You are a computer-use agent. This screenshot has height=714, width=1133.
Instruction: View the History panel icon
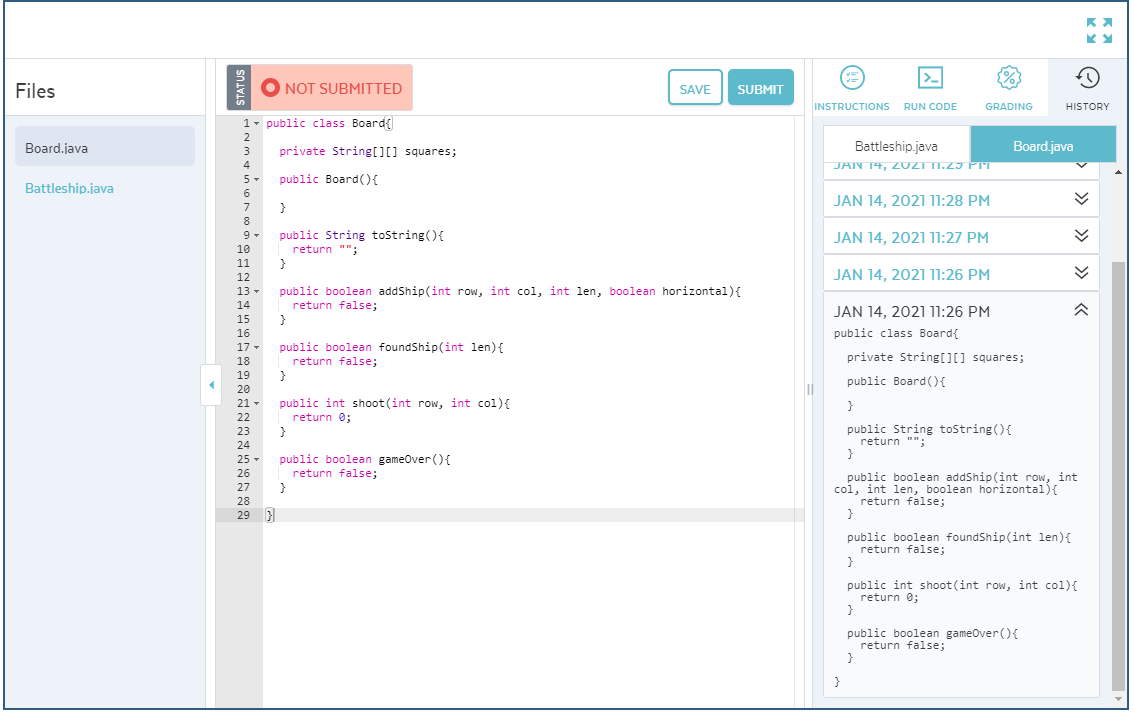1087,88
